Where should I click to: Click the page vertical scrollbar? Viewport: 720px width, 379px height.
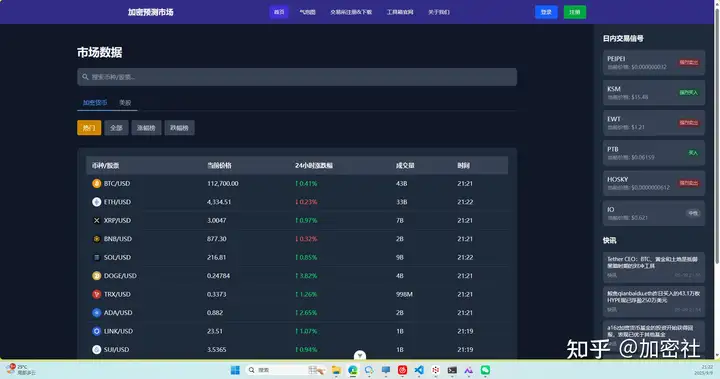tap(717, 133)
